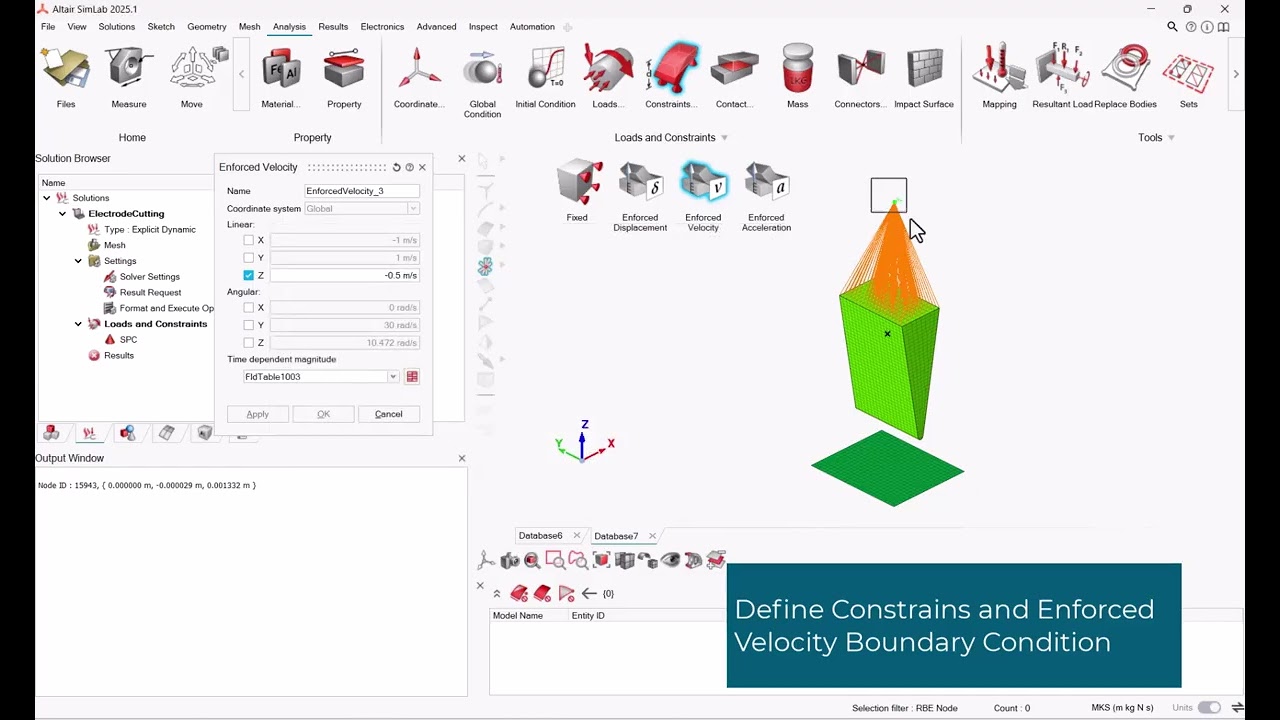Enable Linear Y velocity checkbox
The height and width of the screenshot is (720, 1280).
click(249, 258)
